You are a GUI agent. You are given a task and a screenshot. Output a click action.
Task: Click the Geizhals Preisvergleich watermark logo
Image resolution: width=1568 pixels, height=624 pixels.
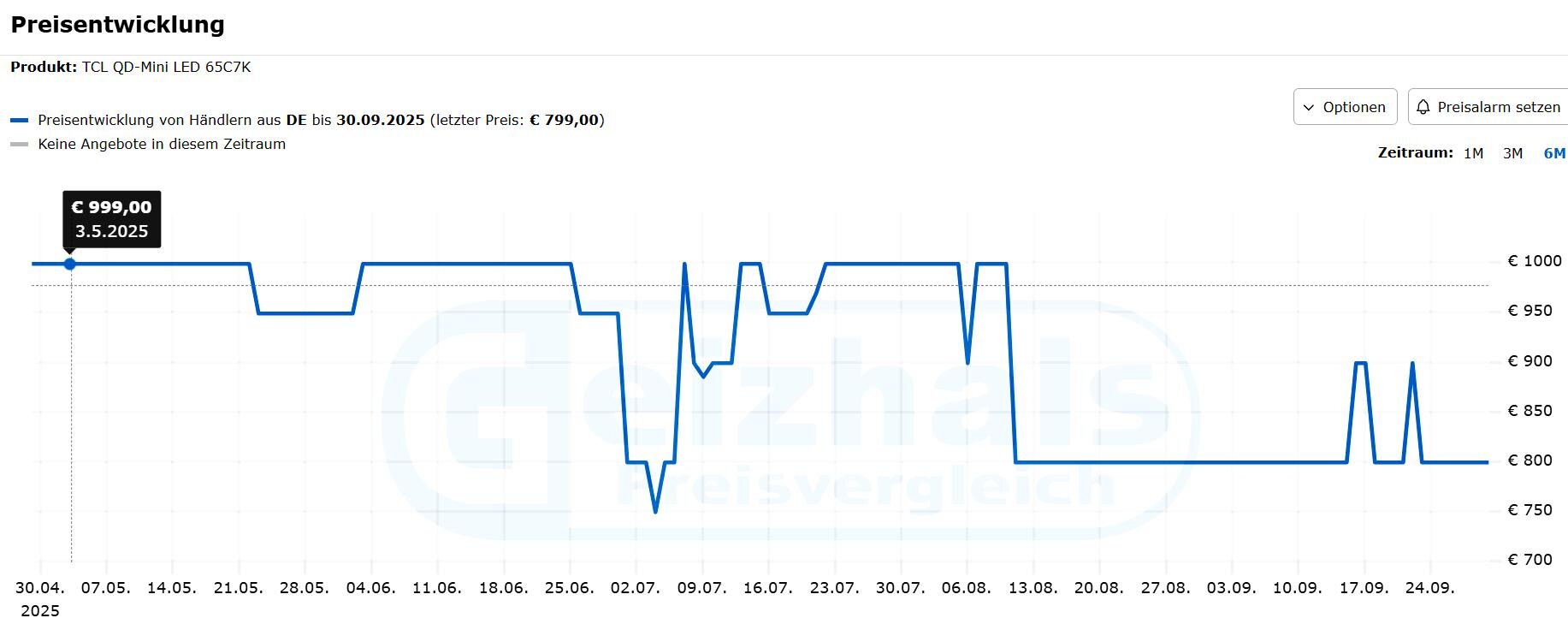(x=787, y=419)
